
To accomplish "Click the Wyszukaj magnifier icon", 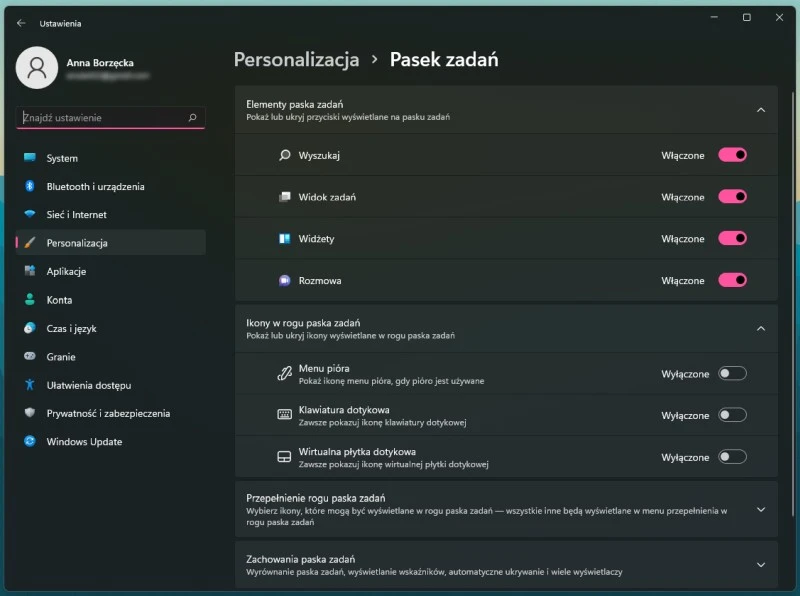I will pos(285,155).
